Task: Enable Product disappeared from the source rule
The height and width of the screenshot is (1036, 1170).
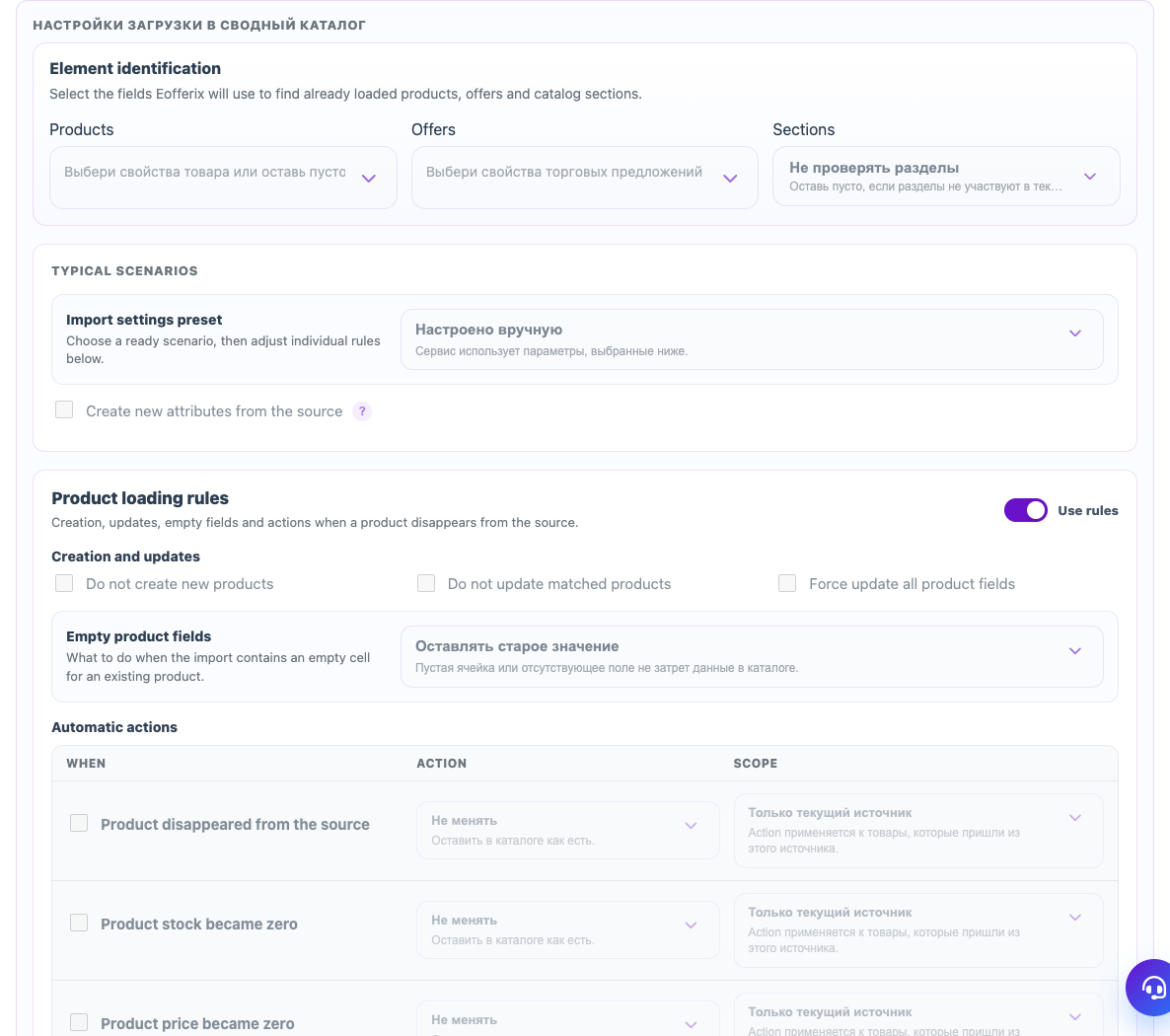Action: pos(79,823)
